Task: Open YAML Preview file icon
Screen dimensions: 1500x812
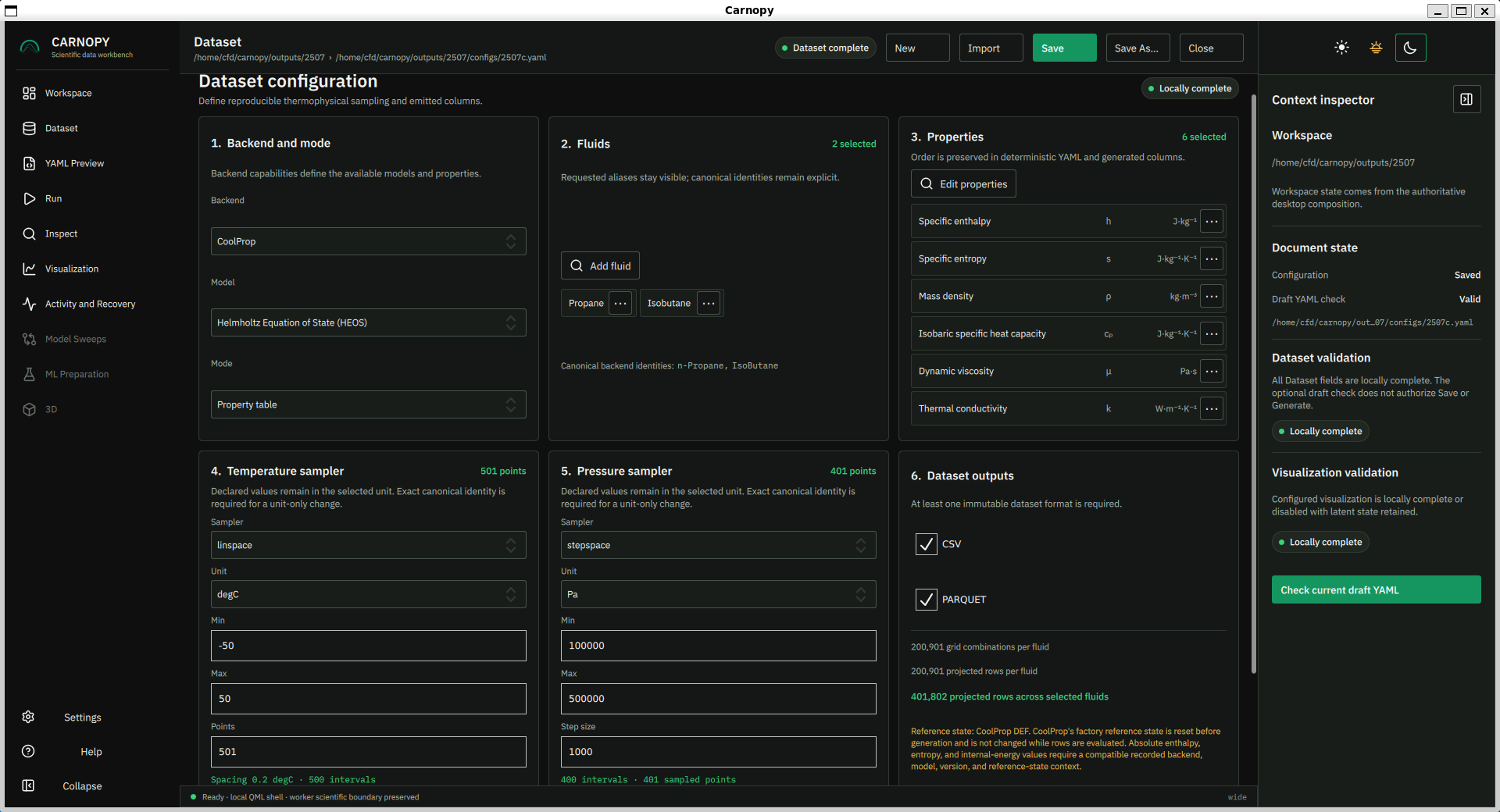Action: tap(29, 163)
